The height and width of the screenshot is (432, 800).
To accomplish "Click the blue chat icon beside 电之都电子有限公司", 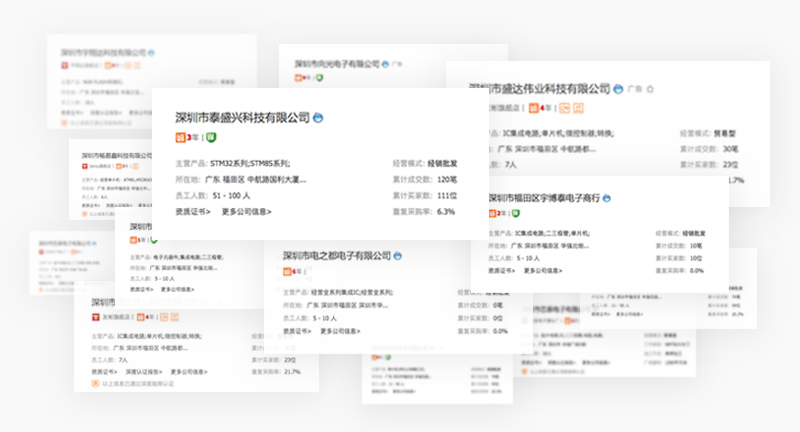I will tap(397, 256).
